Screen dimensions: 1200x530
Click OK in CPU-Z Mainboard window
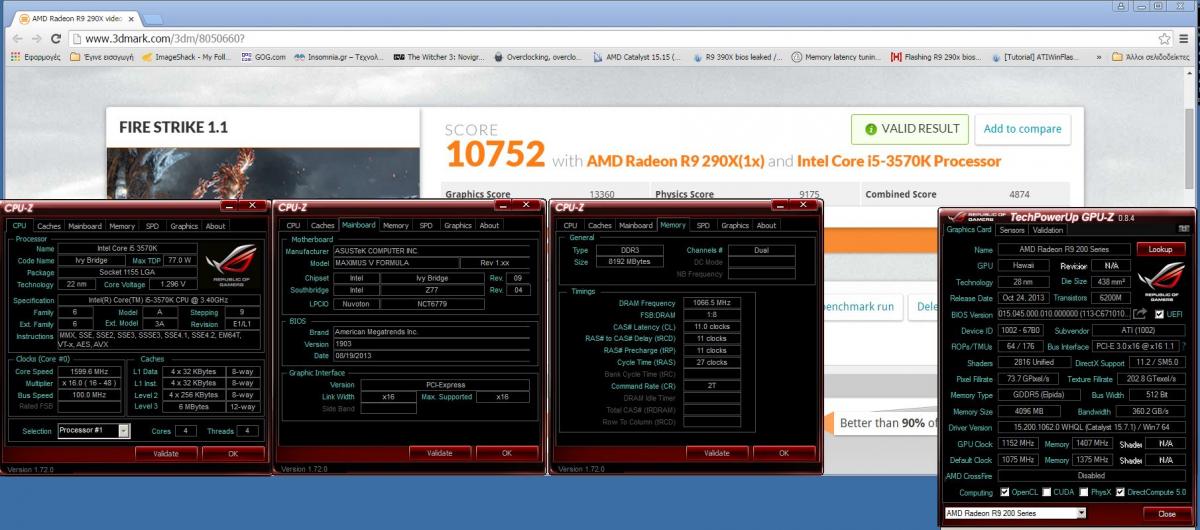(x=506, y=452)
